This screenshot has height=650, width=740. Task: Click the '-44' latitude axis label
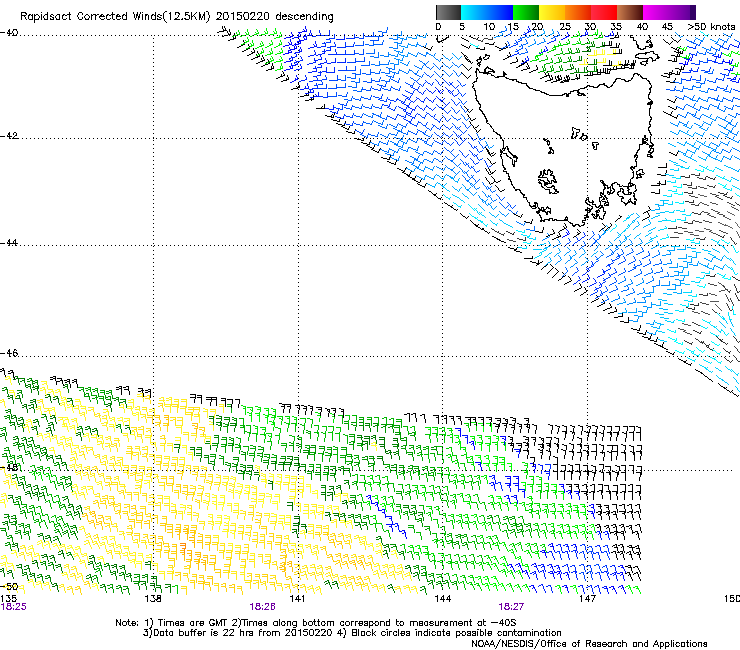(x=9, y=243)
